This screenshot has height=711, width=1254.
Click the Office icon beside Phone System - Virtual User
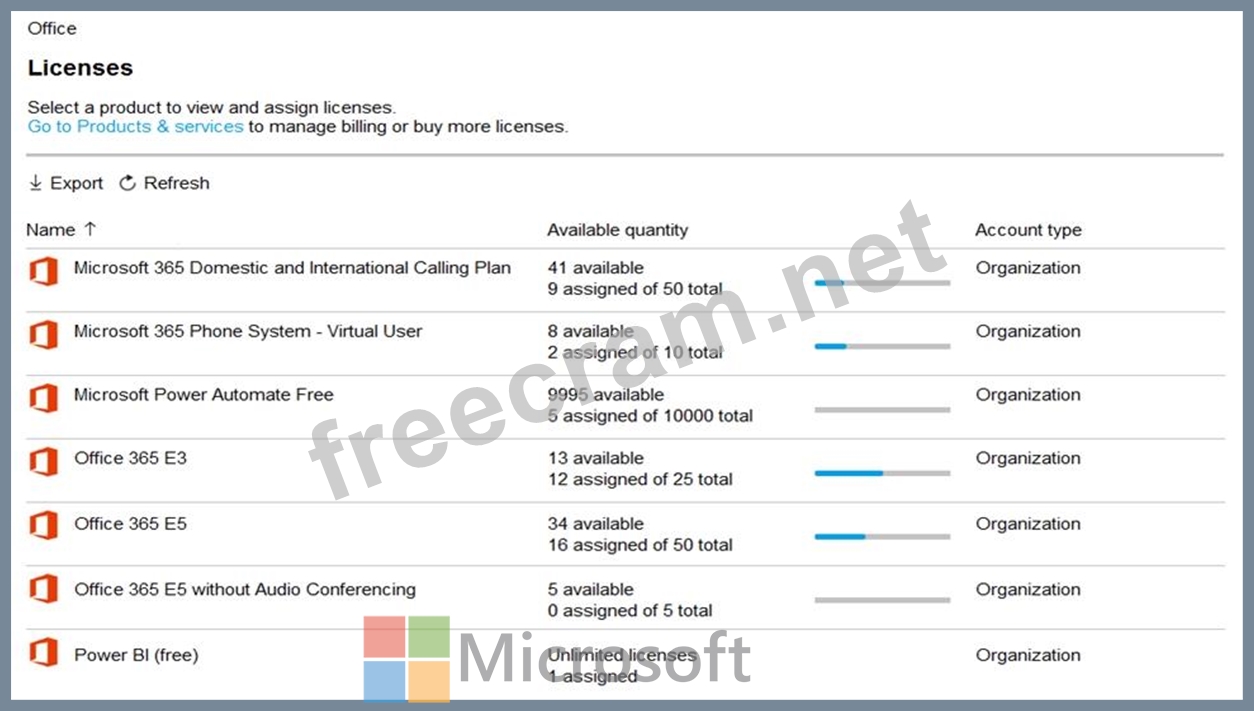coord(43,334)
